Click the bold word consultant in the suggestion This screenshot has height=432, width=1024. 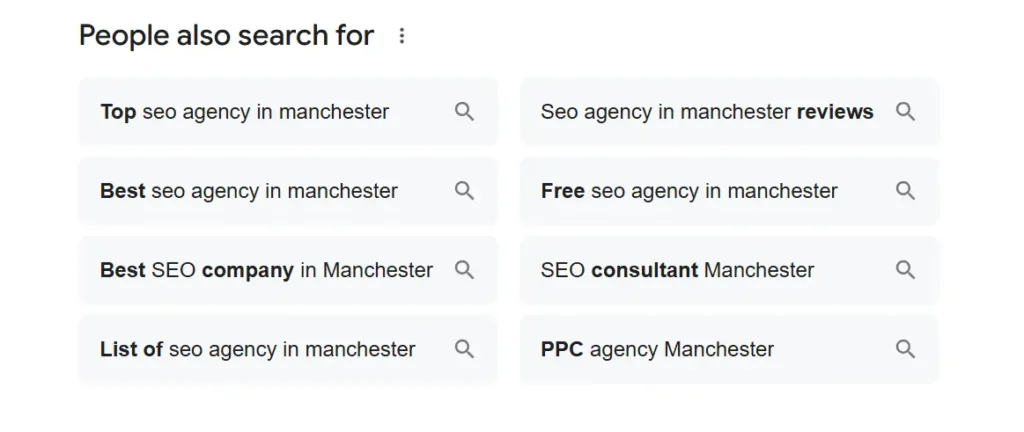[645, 270]
